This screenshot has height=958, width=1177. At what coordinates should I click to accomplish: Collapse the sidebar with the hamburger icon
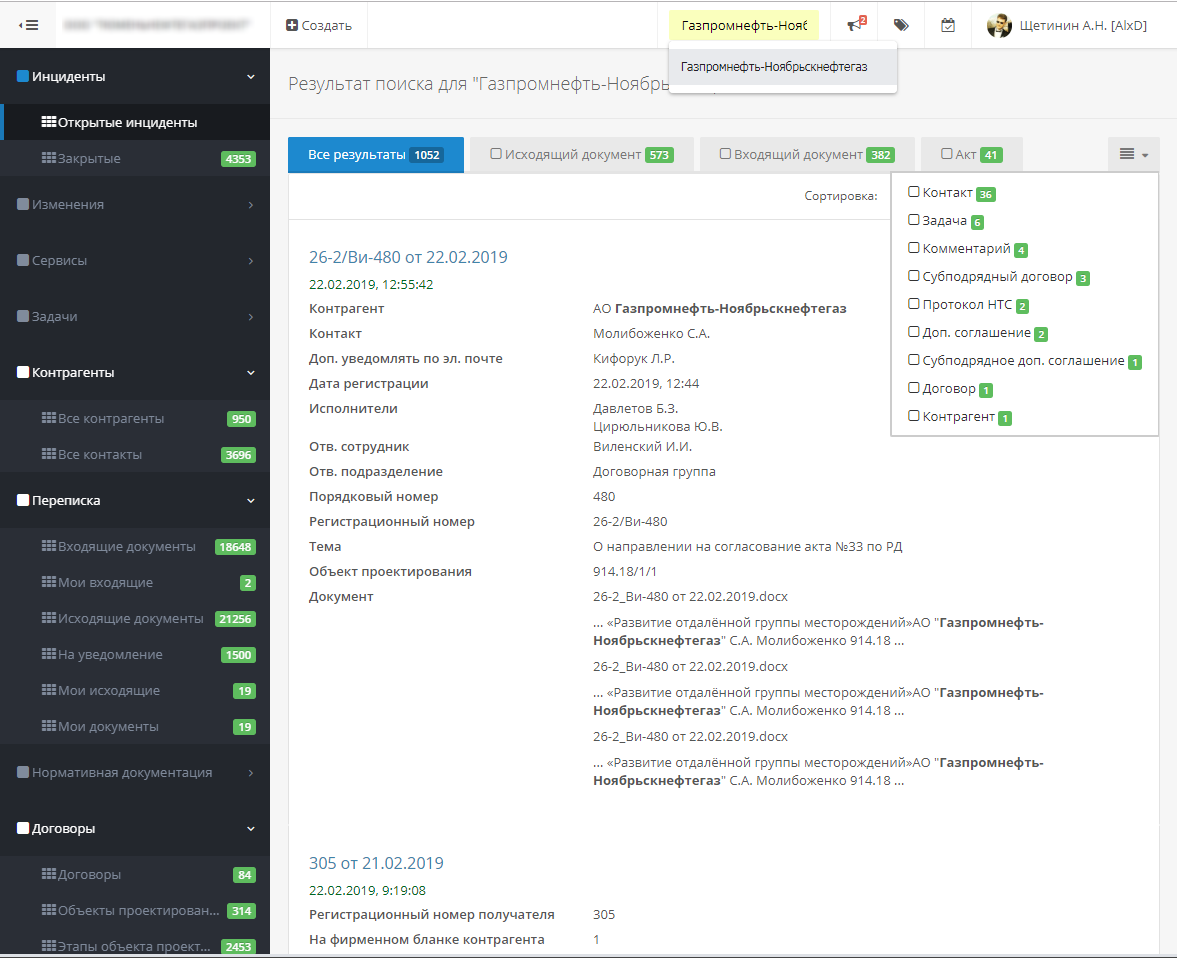[29, 25]
